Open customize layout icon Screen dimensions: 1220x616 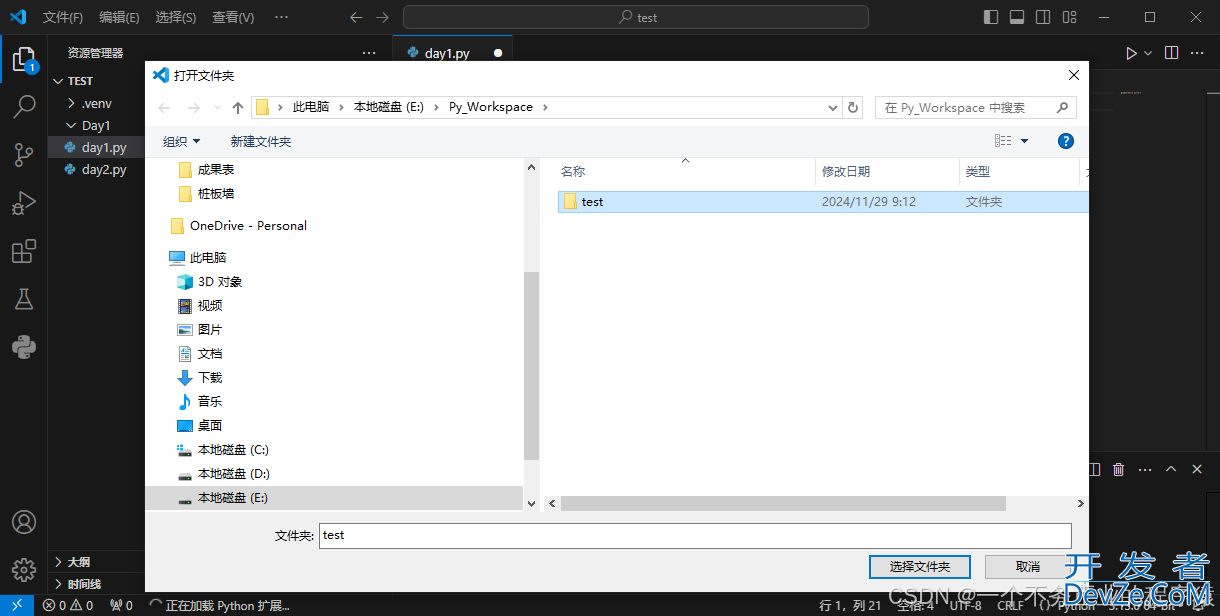click(1070, 17)
